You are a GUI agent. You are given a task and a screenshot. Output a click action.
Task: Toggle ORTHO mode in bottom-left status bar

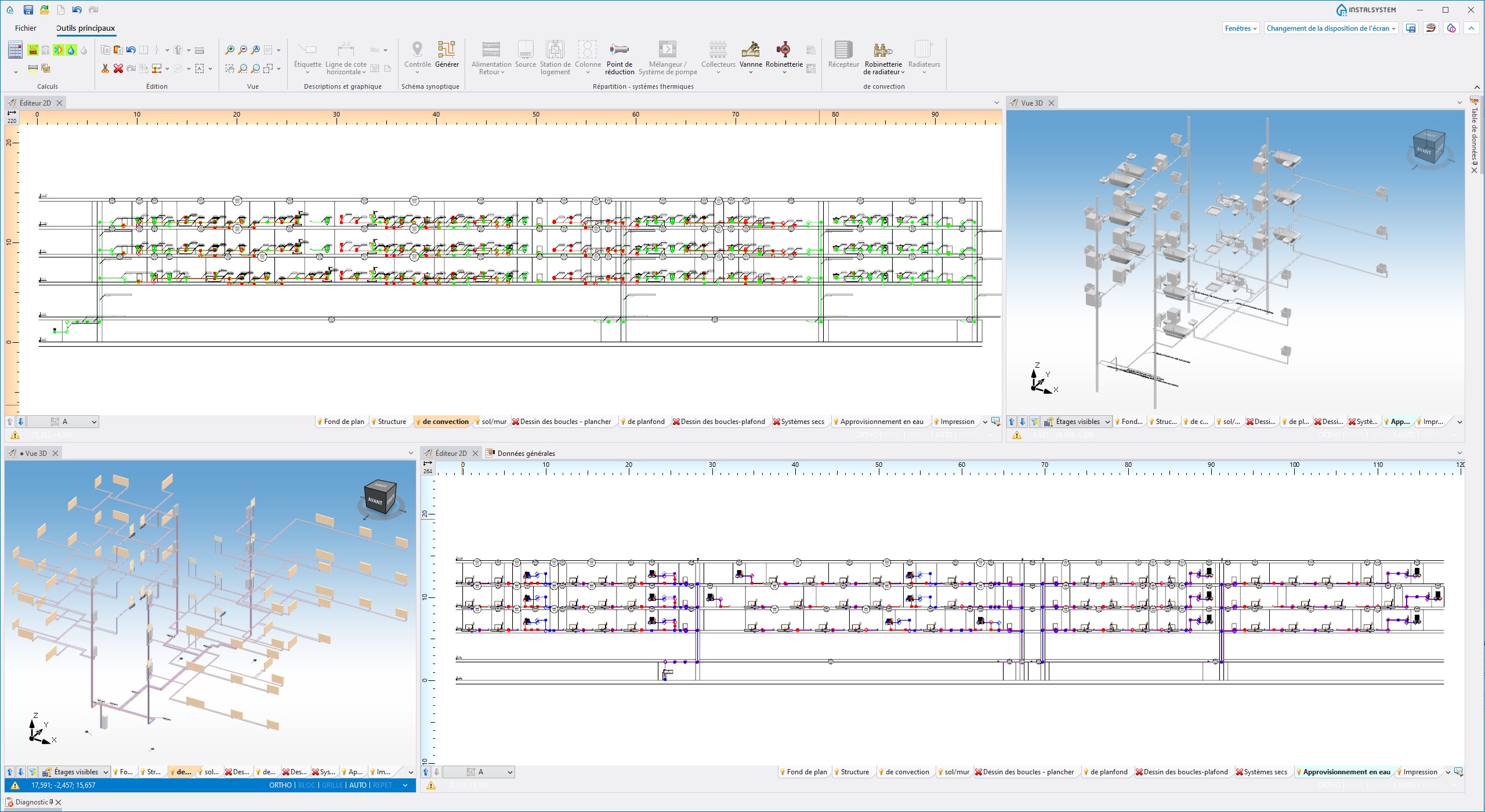280,785
